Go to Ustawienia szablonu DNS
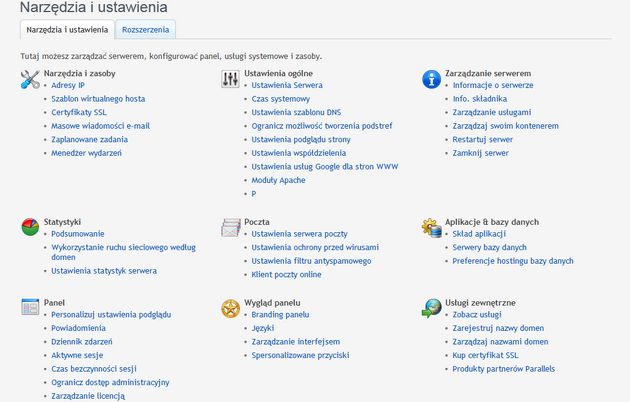Image resolution: width=630 pixels, height=402 pixels. click(296, 112)
